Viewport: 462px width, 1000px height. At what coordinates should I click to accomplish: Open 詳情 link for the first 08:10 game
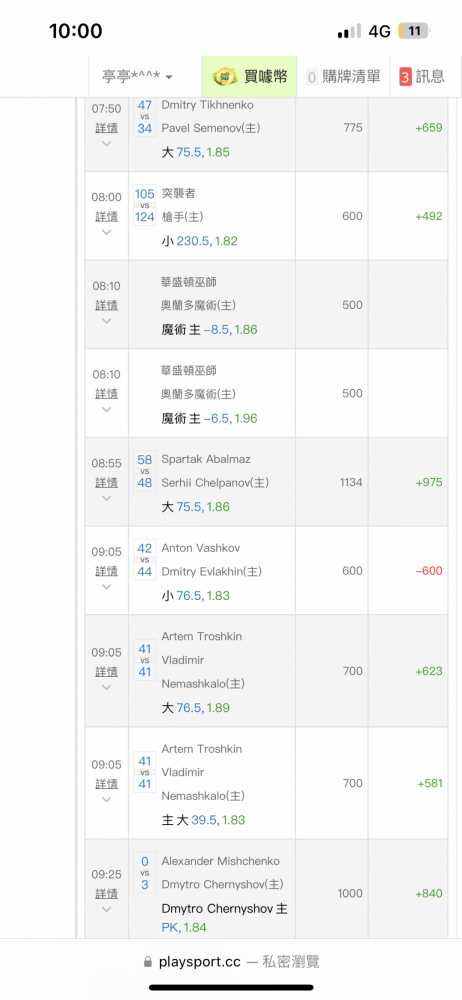pyautogui.click(x=107, y=305)
